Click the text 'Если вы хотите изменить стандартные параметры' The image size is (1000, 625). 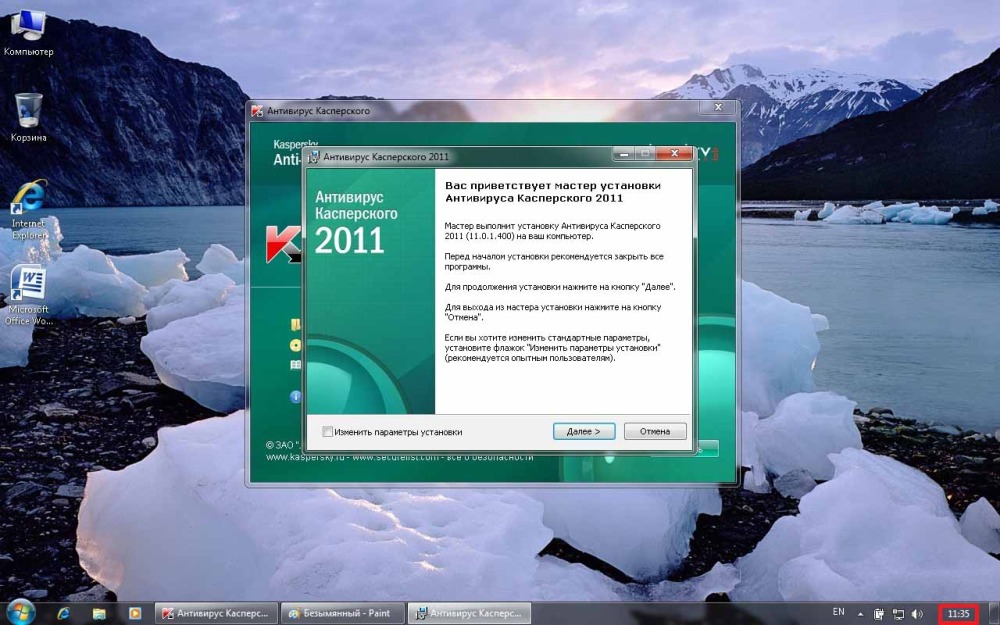(x=547, y=338)
